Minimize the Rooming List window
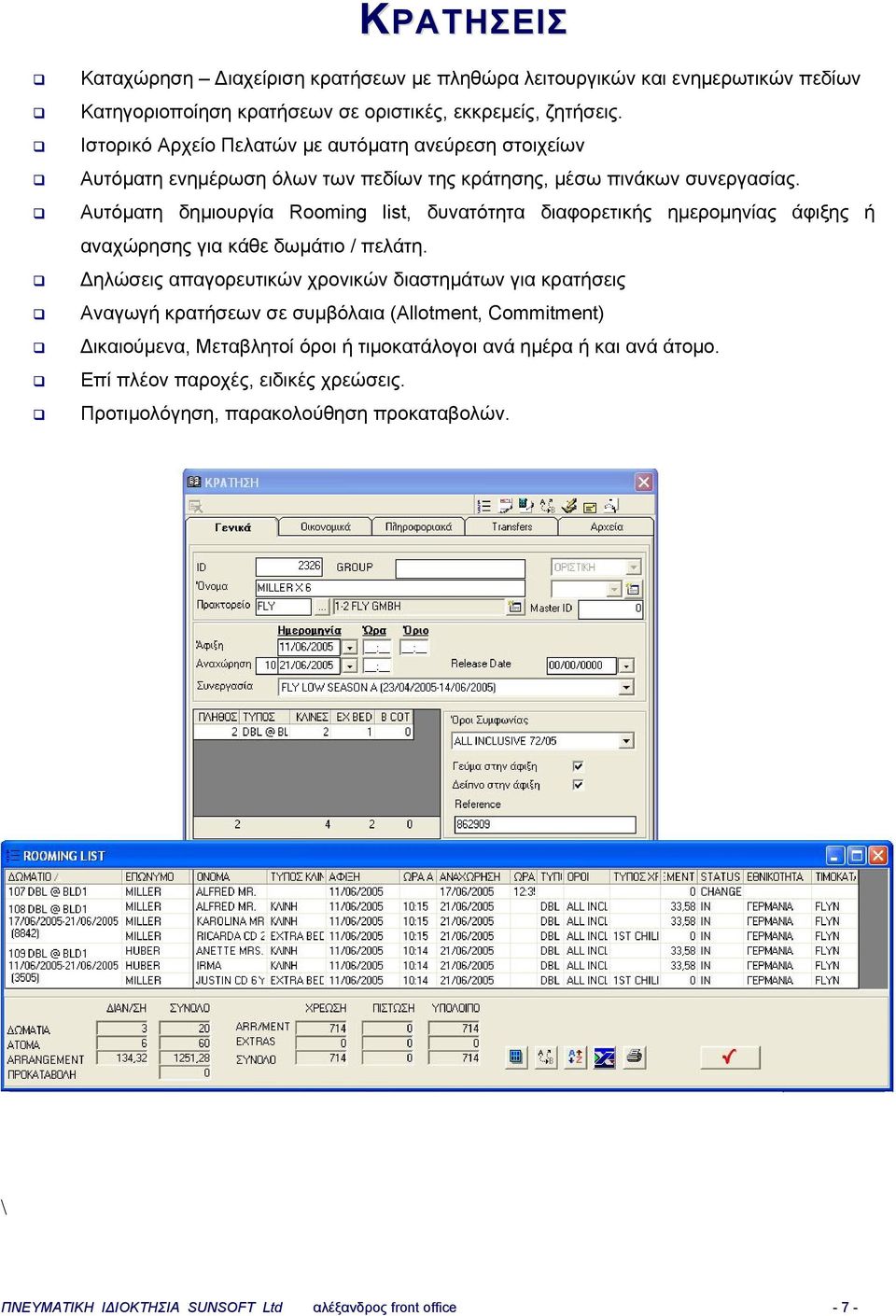This screenshot has height=1316, width=896. tap(835, 855)
